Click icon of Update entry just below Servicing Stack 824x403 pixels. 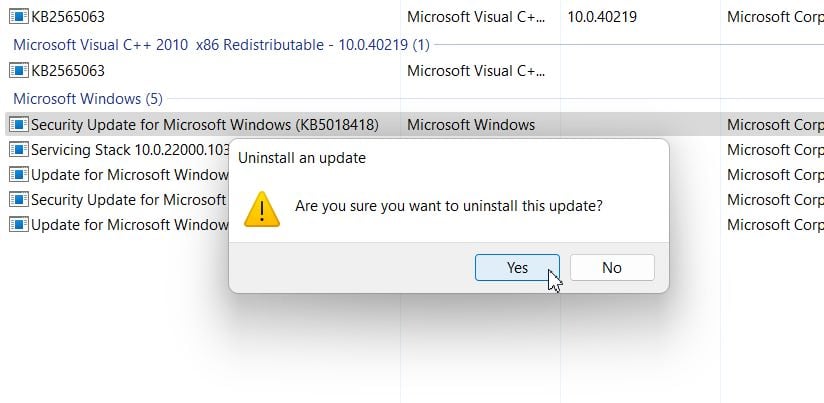tap(18, 175)
